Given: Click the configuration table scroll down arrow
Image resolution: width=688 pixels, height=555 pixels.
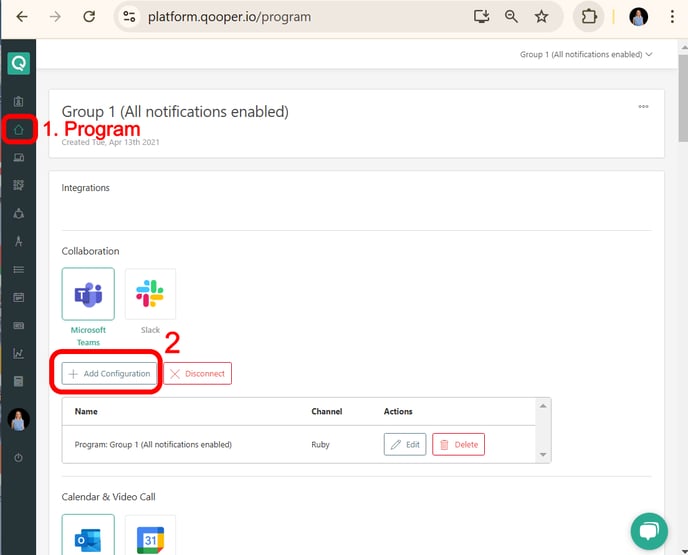Looking at the screenshot, I should pyautogui.click(x=543, y=455).
